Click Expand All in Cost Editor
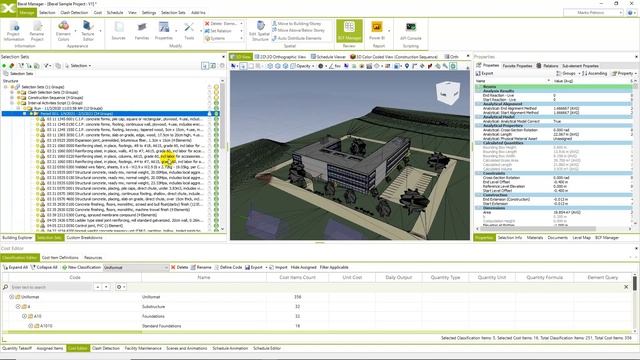 (16, 267)
